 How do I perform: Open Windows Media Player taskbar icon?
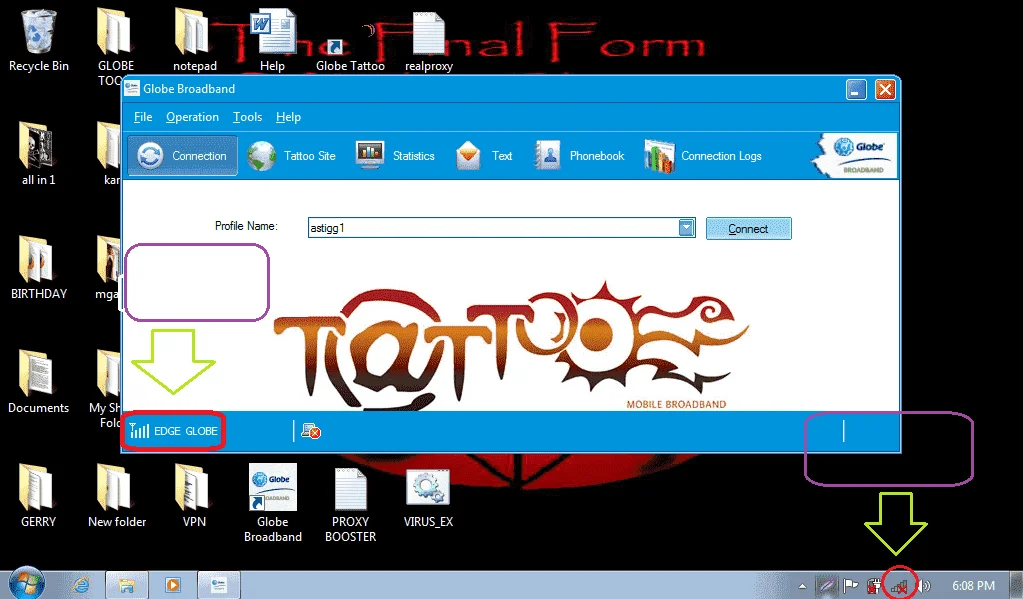point(172,585)
